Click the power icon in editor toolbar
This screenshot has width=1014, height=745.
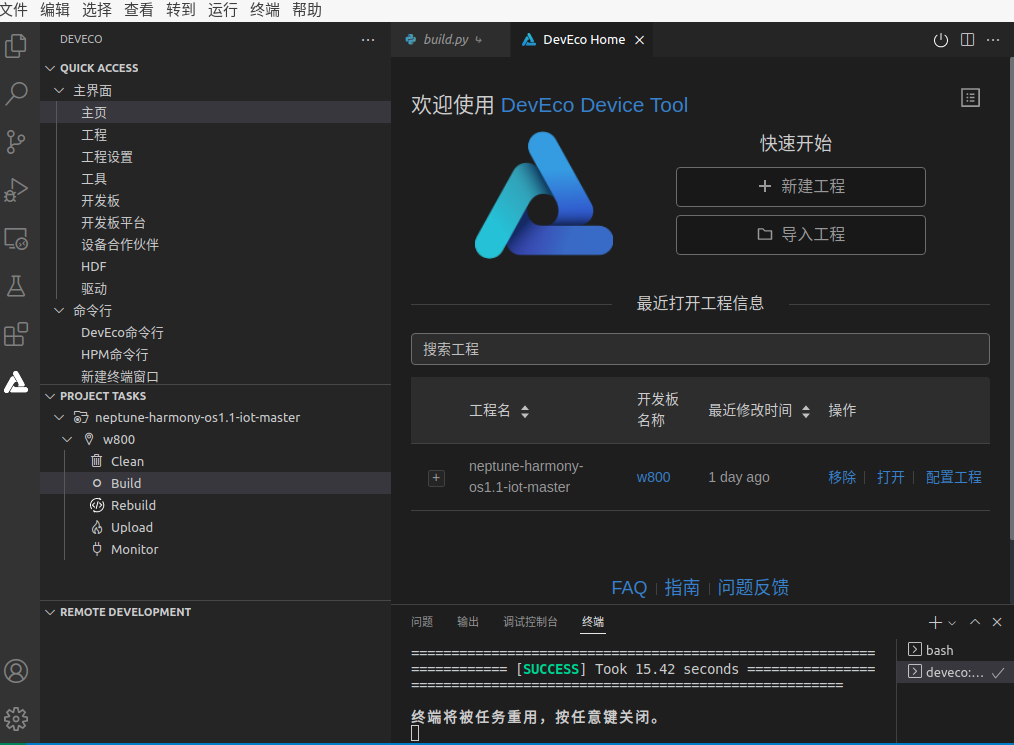(x=941, y=40)
